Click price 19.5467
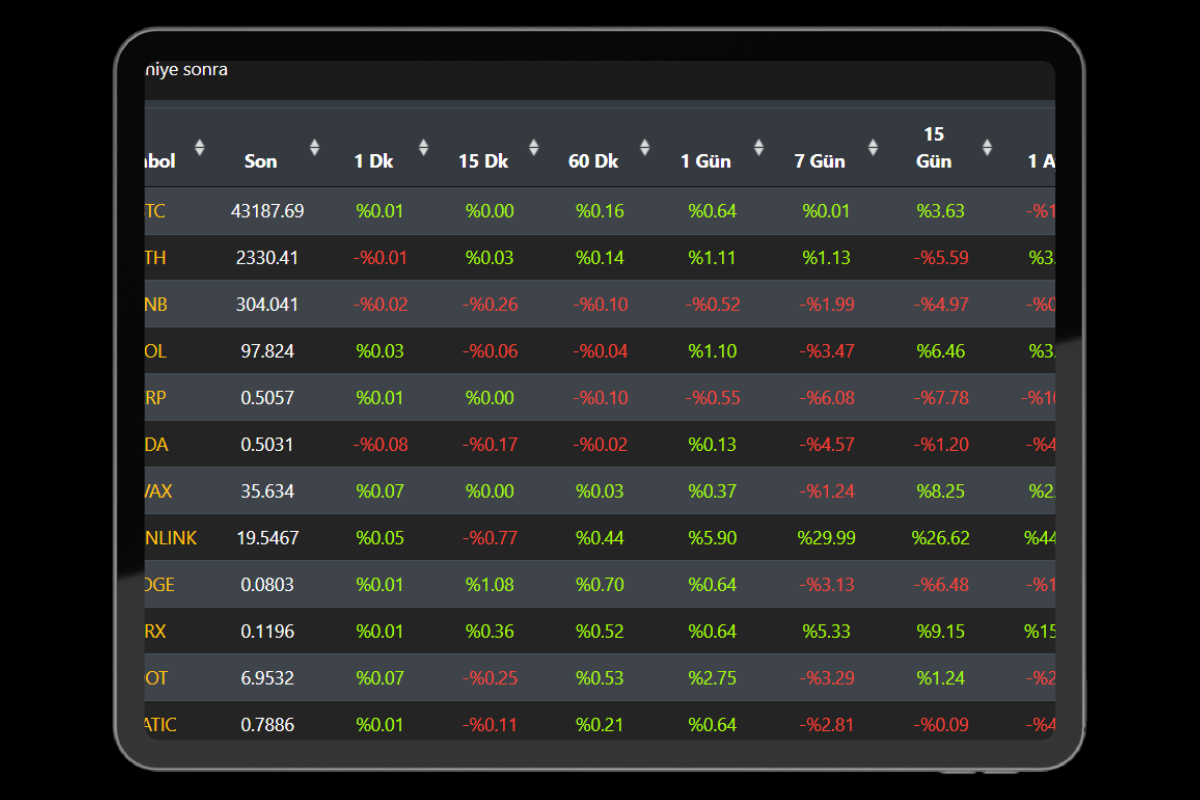This screenshot has height=800, width=1200. click(x=267, y=538)
